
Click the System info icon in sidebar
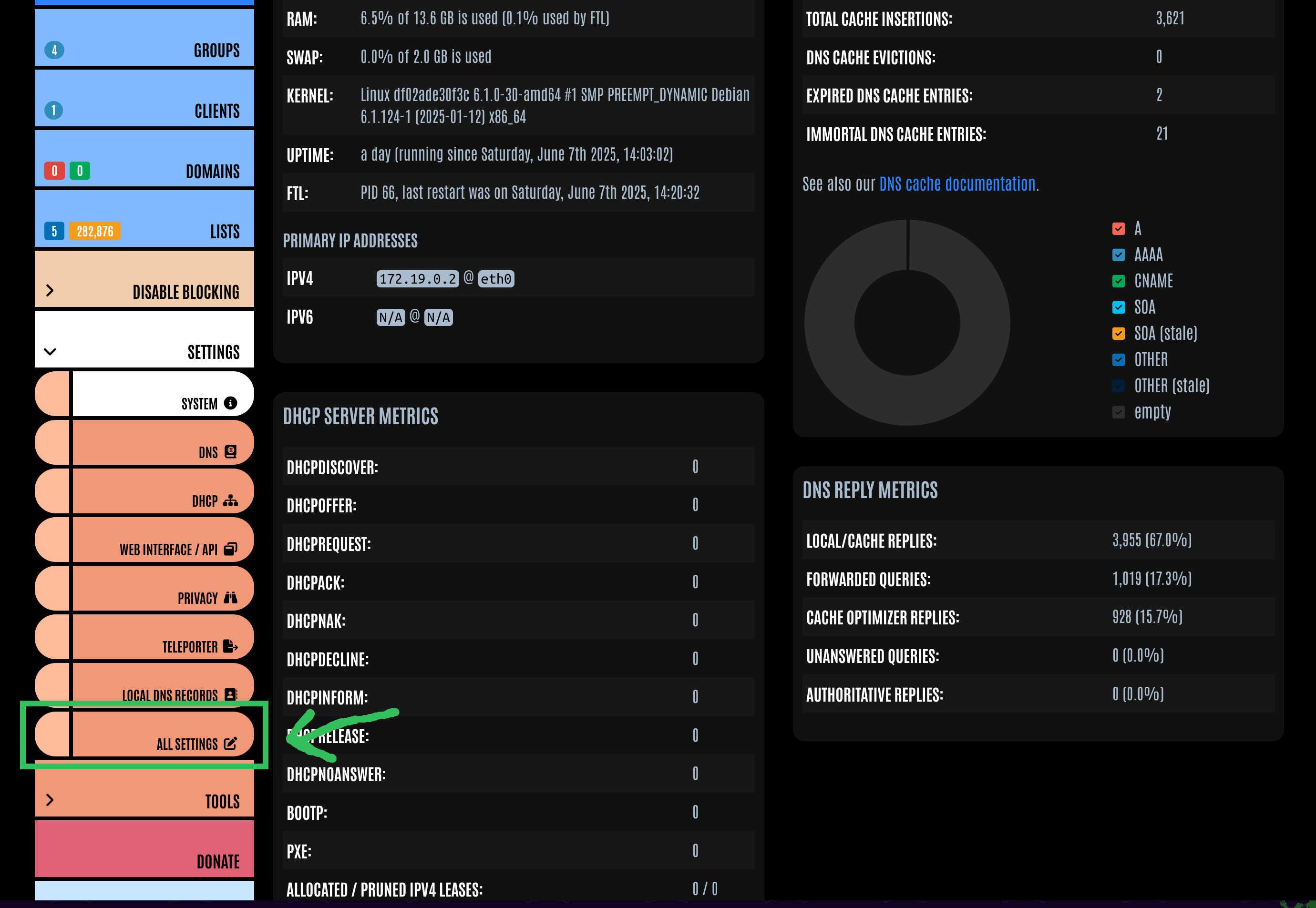[230, 403]
